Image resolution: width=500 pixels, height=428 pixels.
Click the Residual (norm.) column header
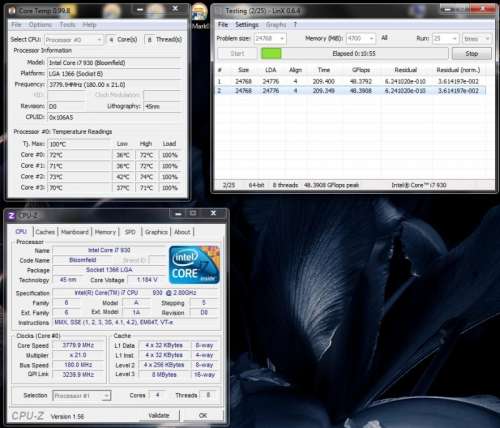[x=458, y=70]
